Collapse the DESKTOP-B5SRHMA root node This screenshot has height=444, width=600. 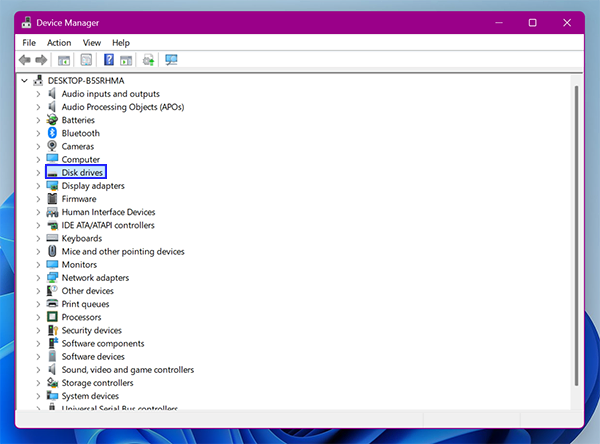pyautogui.click(x=24, y=81)
